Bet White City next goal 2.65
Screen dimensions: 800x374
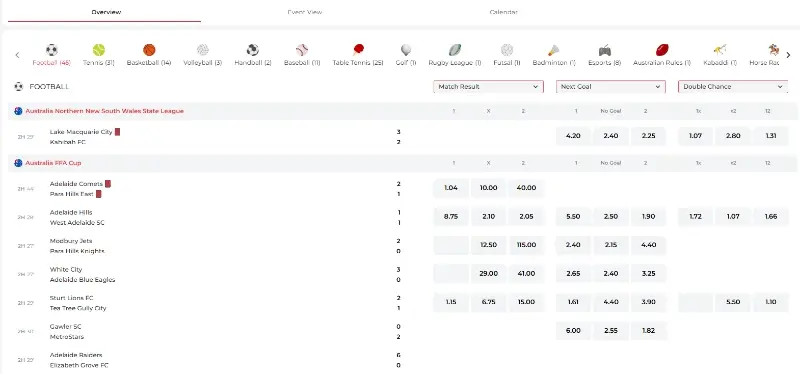[x=573, y=273]
